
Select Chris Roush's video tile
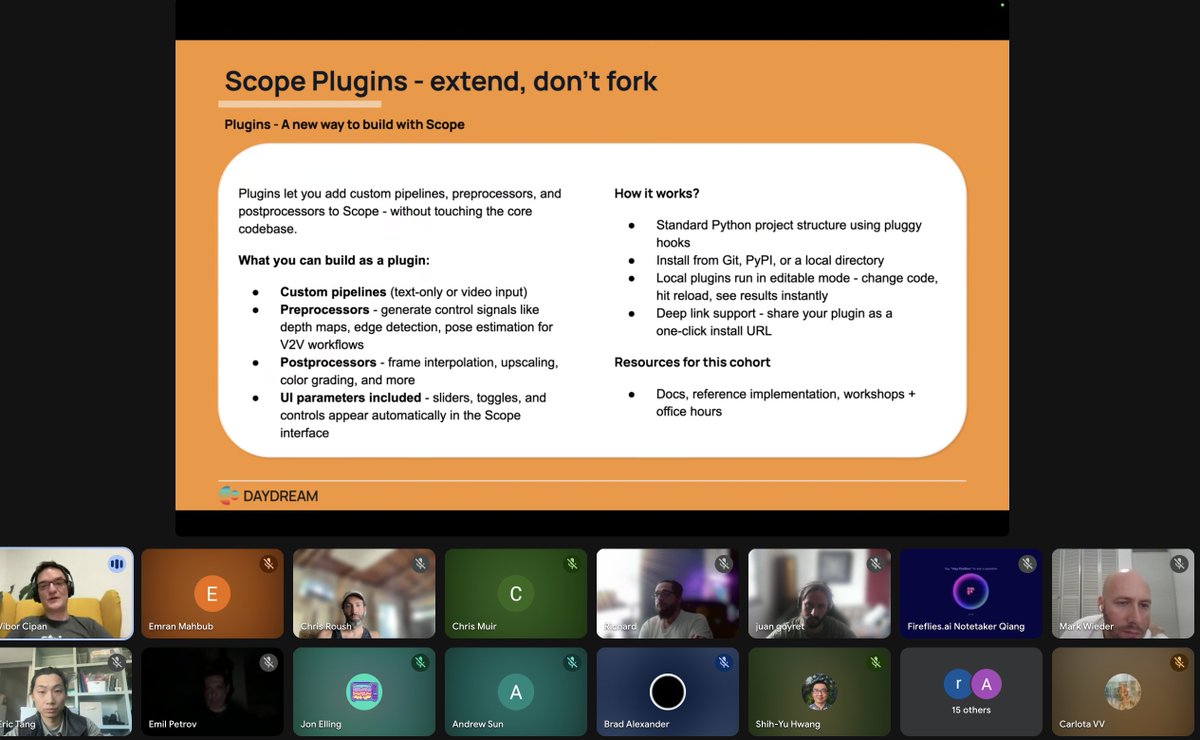click(x=364, y=594)
